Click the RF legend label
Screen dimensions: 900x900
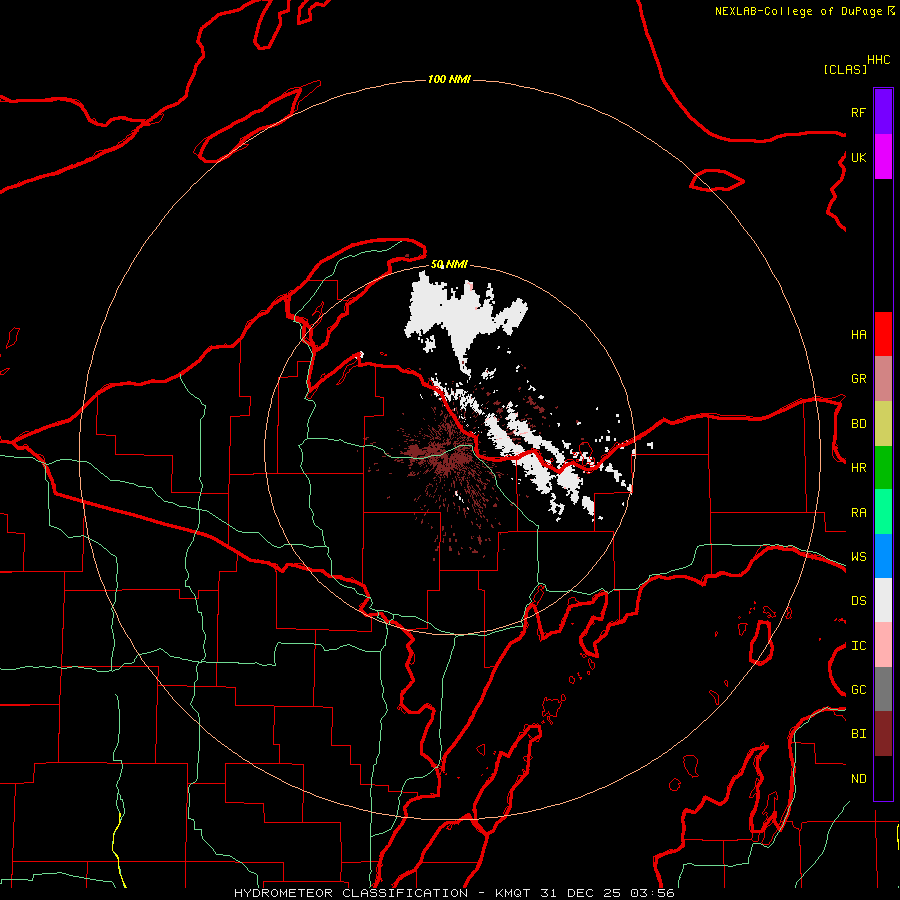click(x=858, y=112)
